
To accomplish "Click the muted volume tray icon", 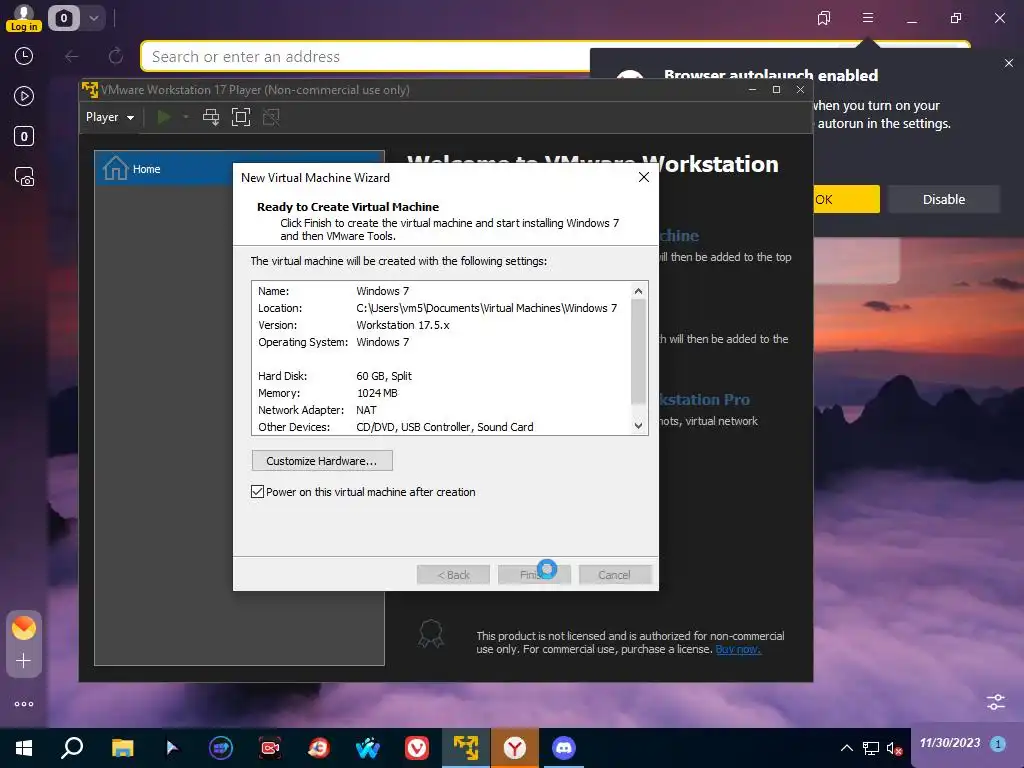I will [x=894, y=748].
